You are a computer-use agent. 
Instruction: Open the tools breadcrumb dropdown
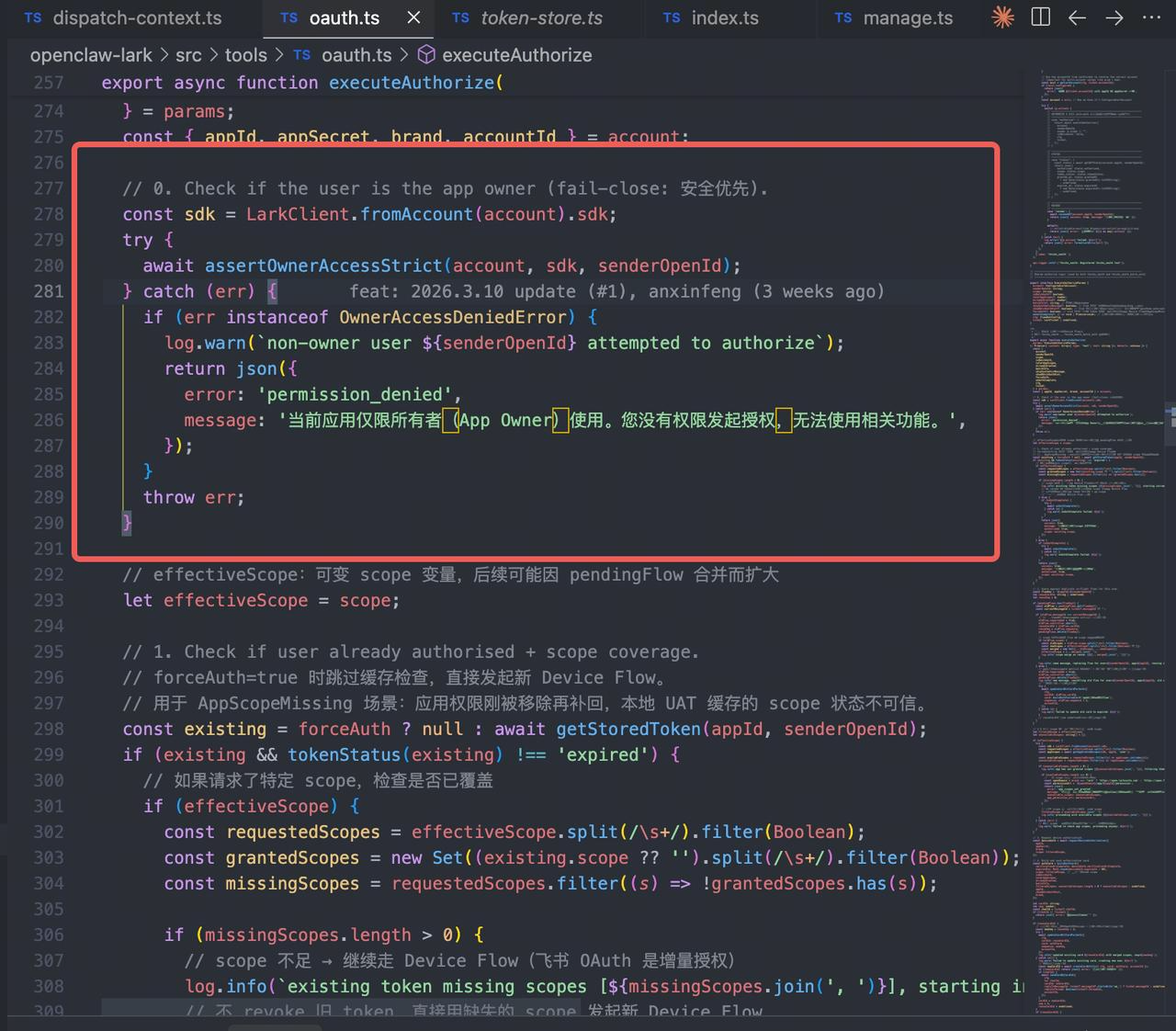245,55
